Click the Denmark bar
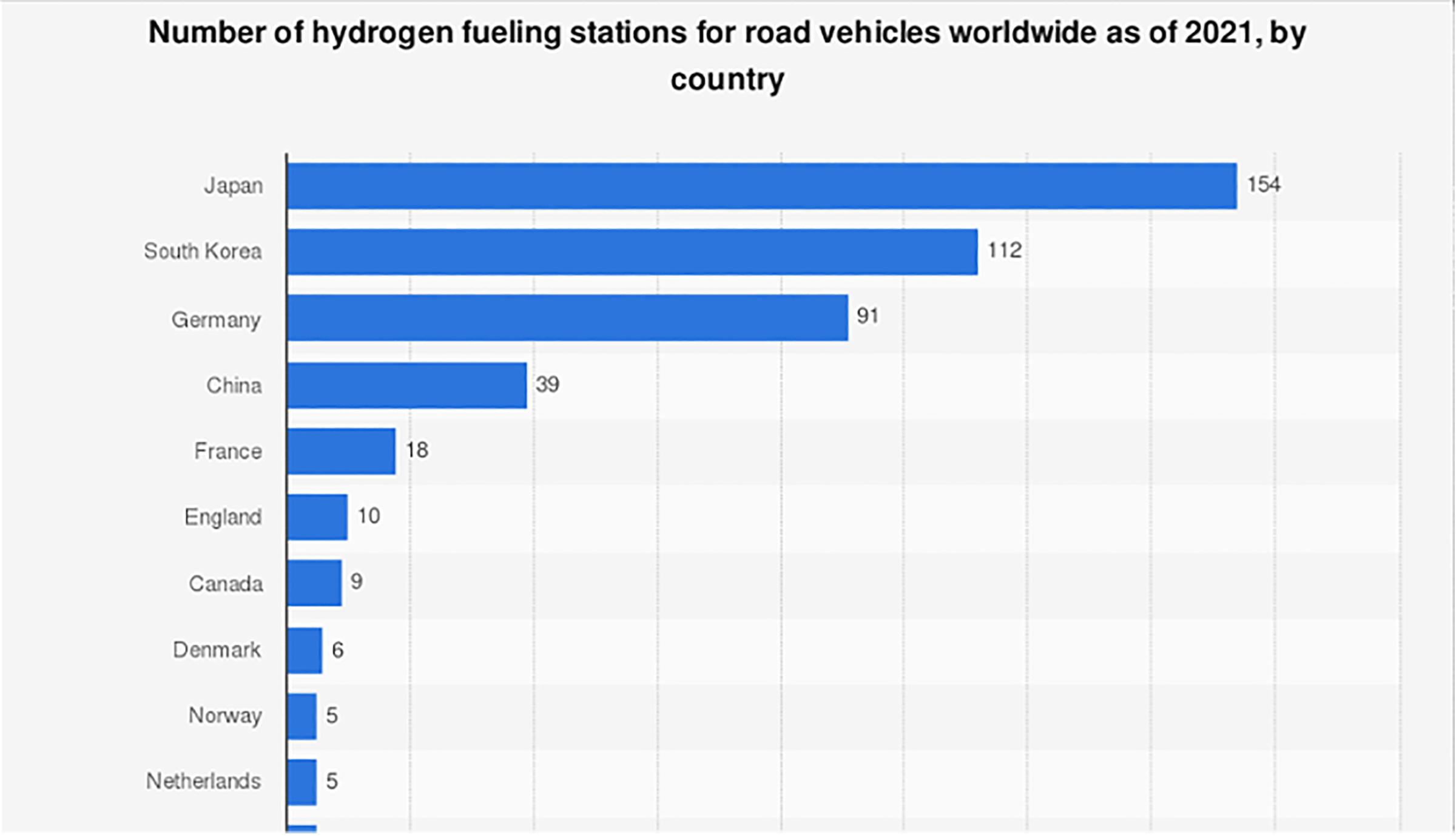Viewport: 1456px width, 837px height. tap(305, 651)
